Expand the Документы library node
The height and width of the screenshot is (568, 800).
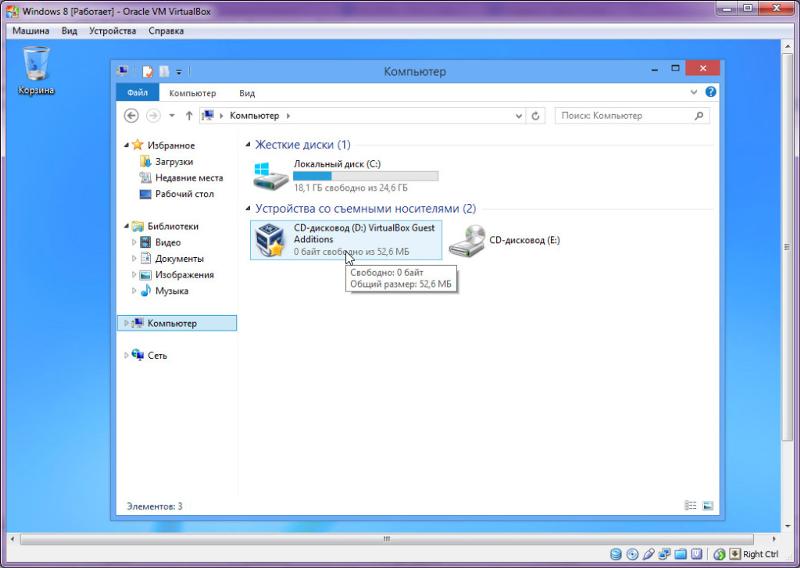click(134, 259)
